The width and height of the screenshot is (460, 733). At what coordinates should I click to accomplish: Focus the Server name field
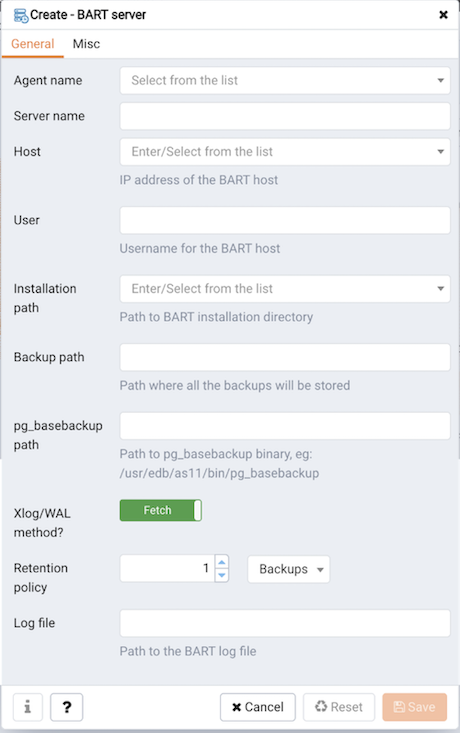[x=285, y=116]
